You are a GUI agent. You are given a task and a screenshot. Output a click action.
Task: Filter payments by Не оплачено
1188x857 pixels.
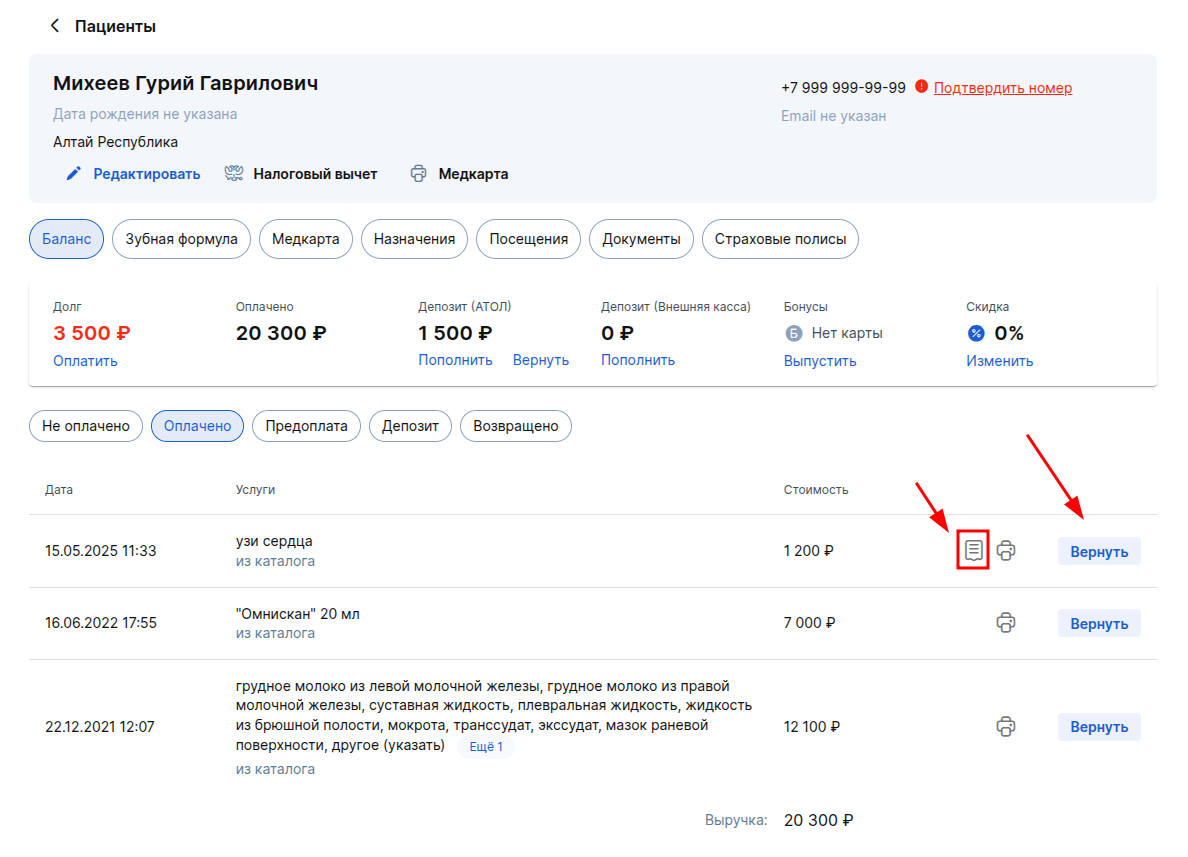click(x=86, y=426)
